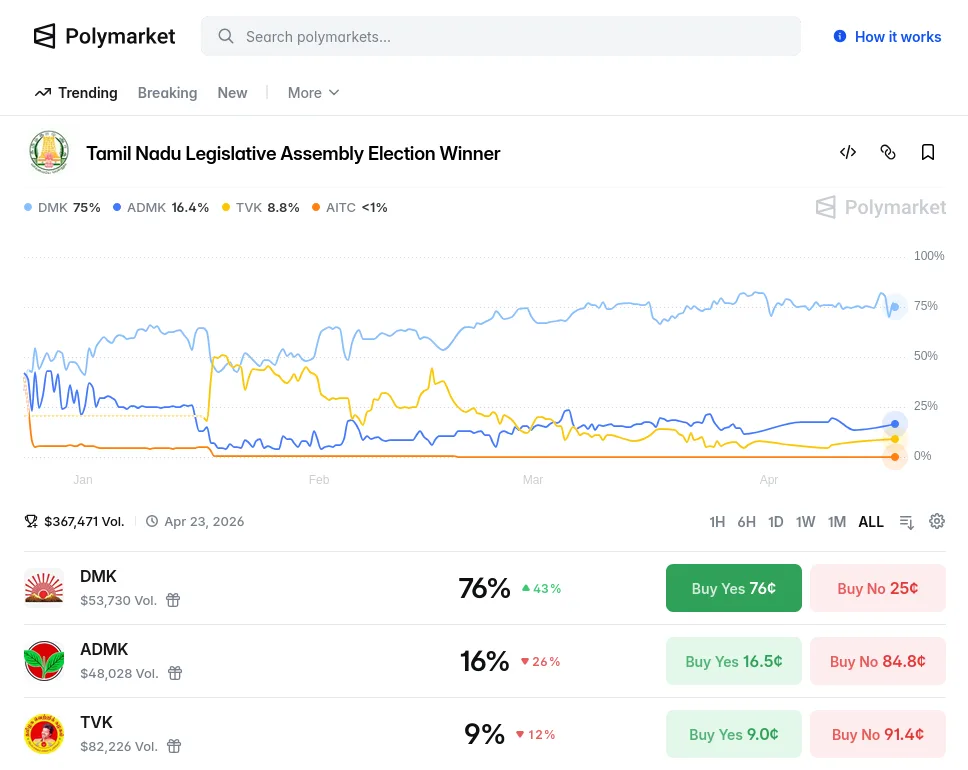Copy the market link icon
Screen dimensions: 968x770
coord(888,152)
